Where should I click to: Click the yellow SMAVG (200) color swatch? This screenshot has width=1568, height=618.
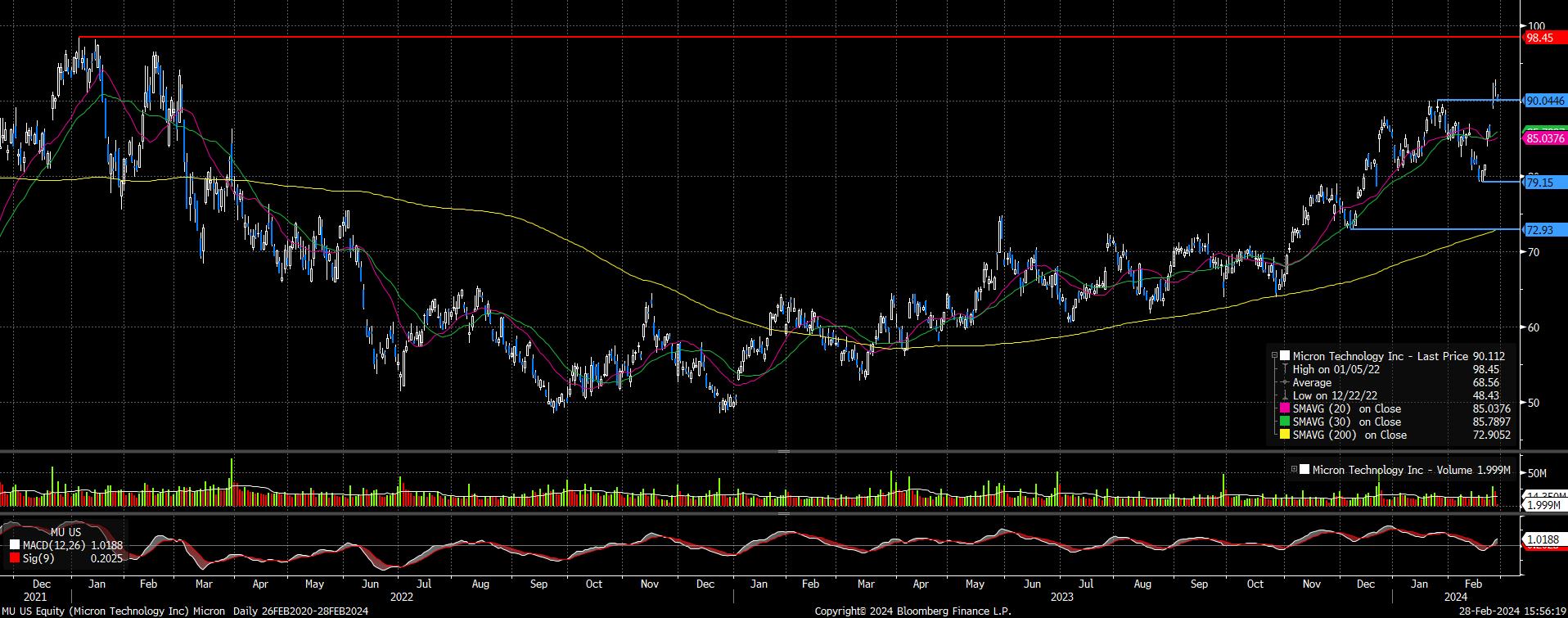[1285, 435]
